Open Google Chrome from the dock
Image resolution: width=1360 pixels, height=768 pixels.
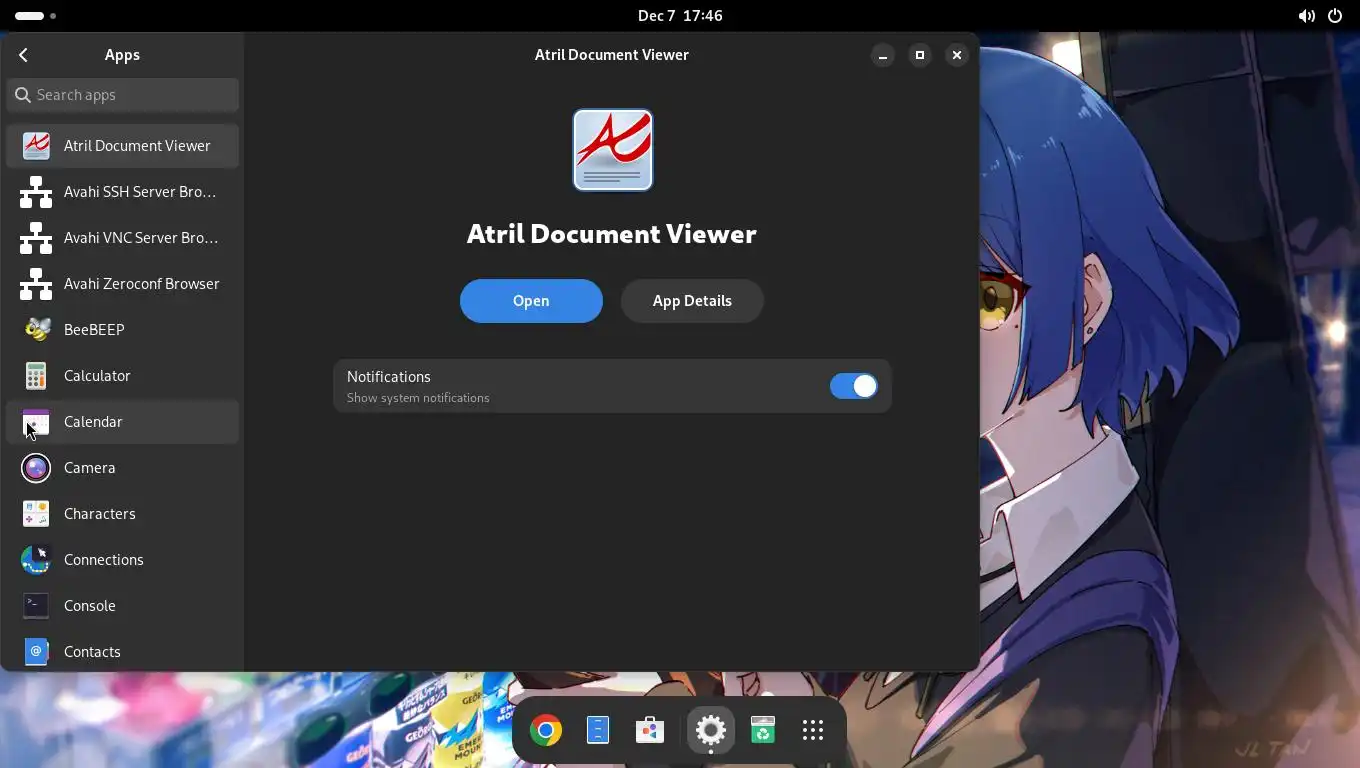[546, 730]
